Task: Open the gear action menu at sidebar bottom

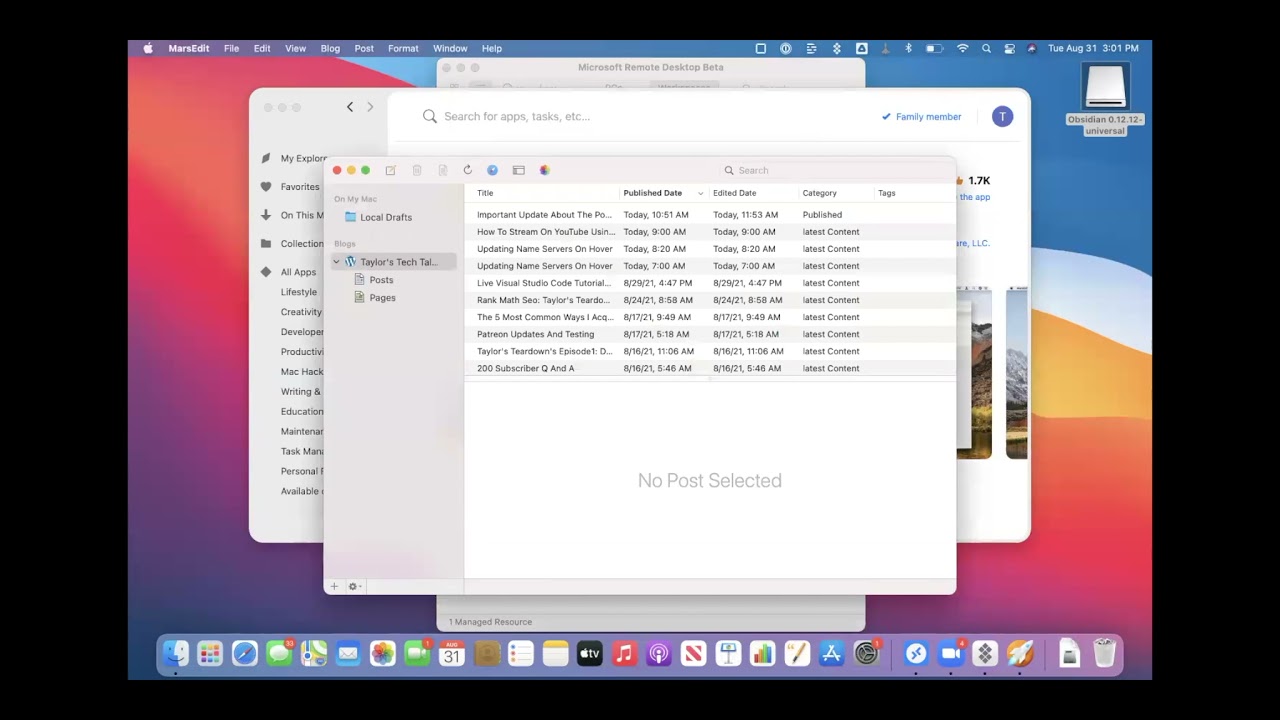Action: [354, 586]
